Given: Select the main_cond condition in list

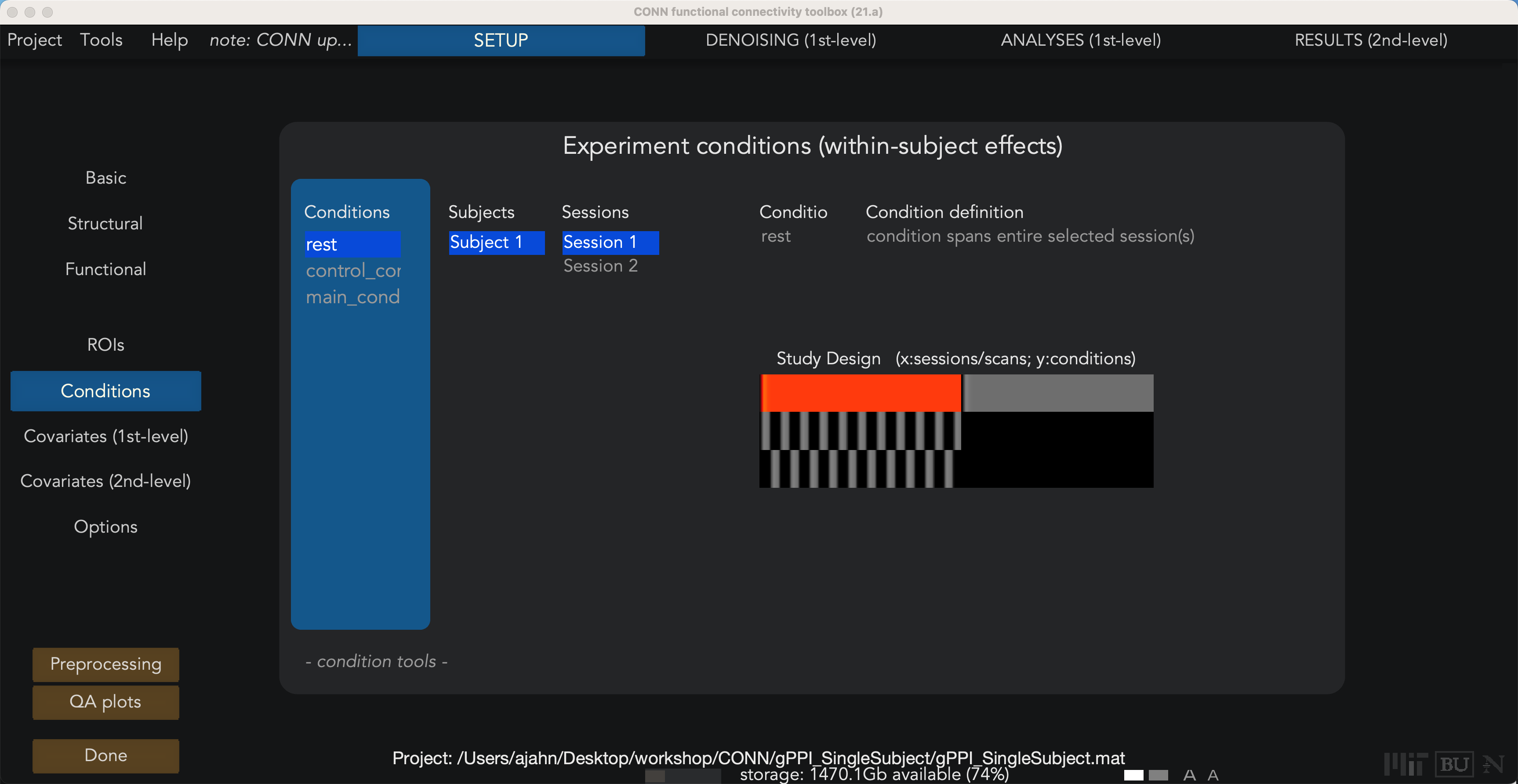Looking at the screenshot, I should pyautogui.click(x=353, y=296).
